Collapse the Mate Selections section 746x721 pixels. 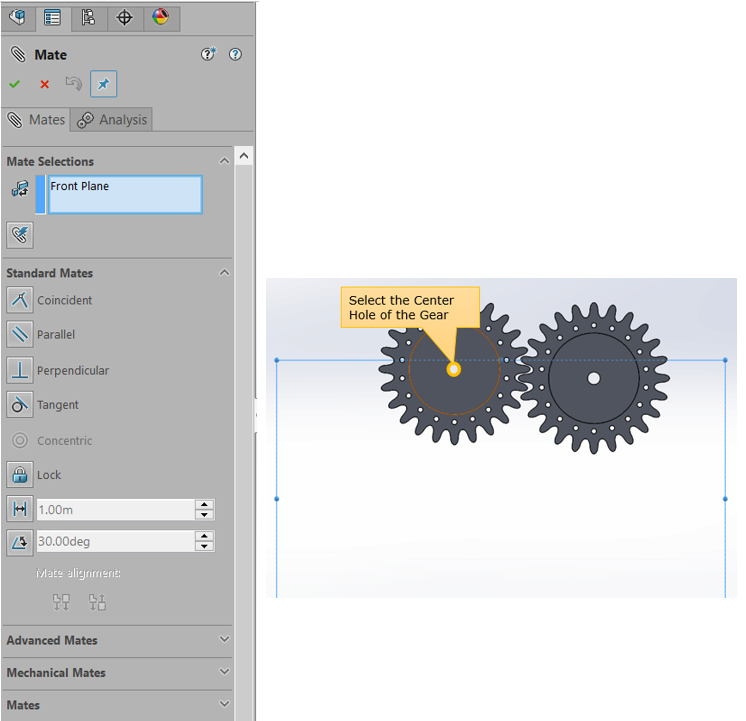[x=224, y=161]
